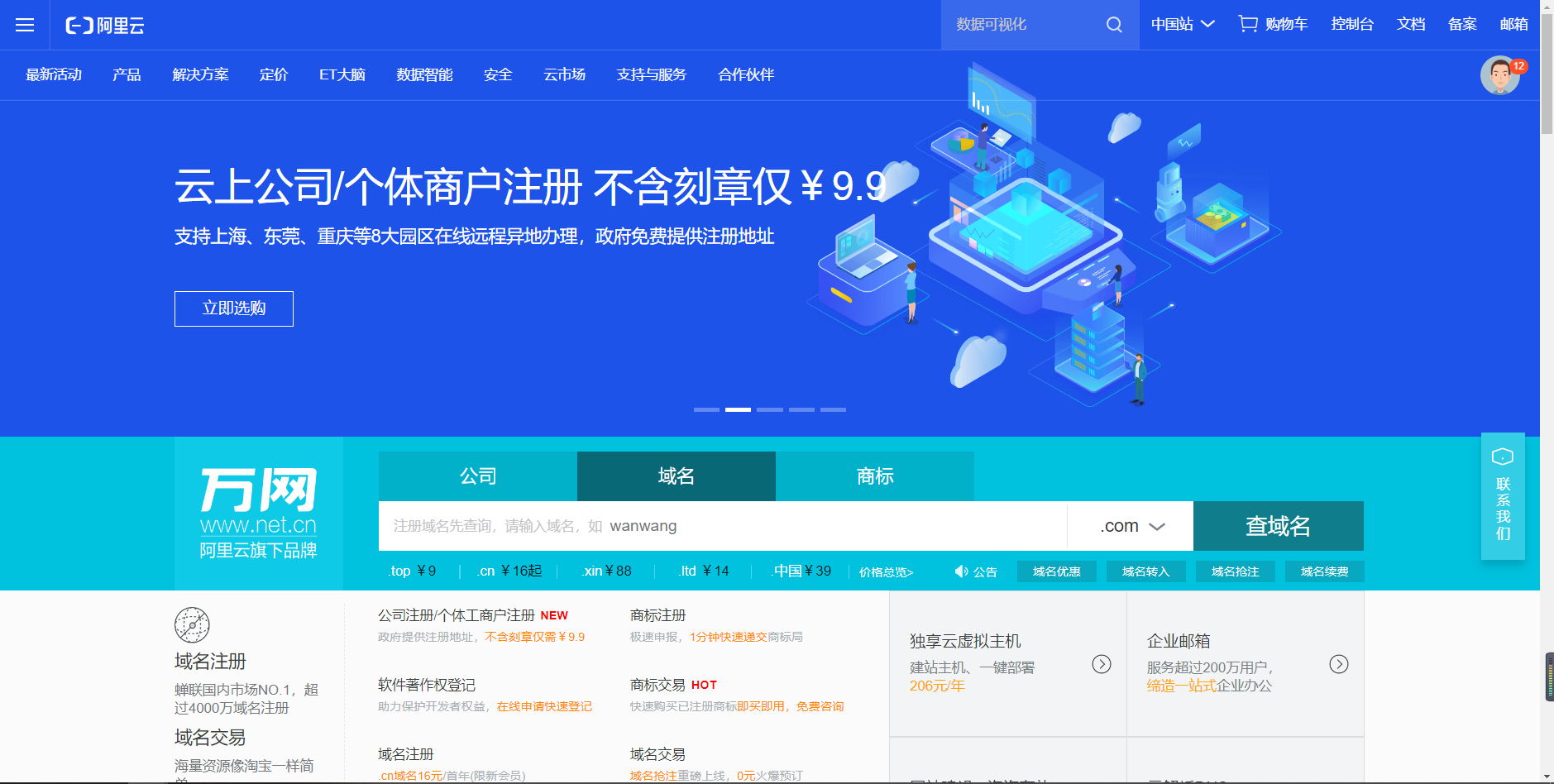The height and width of the screenshot is (784, 1554).
Task: Open 独享云虚拟主机 card title
Action: (x=965, y=641)
